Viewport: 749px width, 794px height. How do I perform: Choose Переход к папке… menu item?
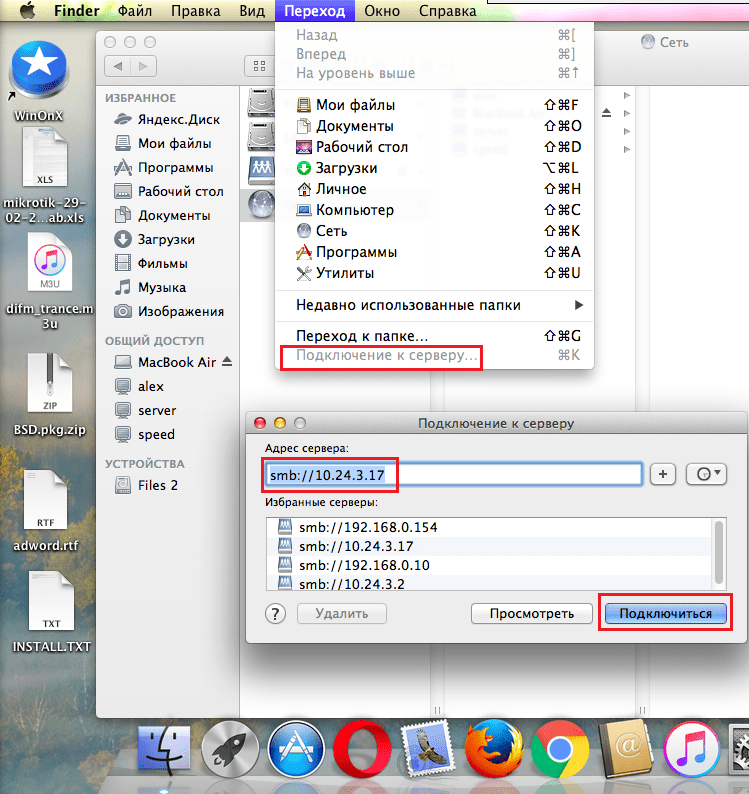pos(435,336)
